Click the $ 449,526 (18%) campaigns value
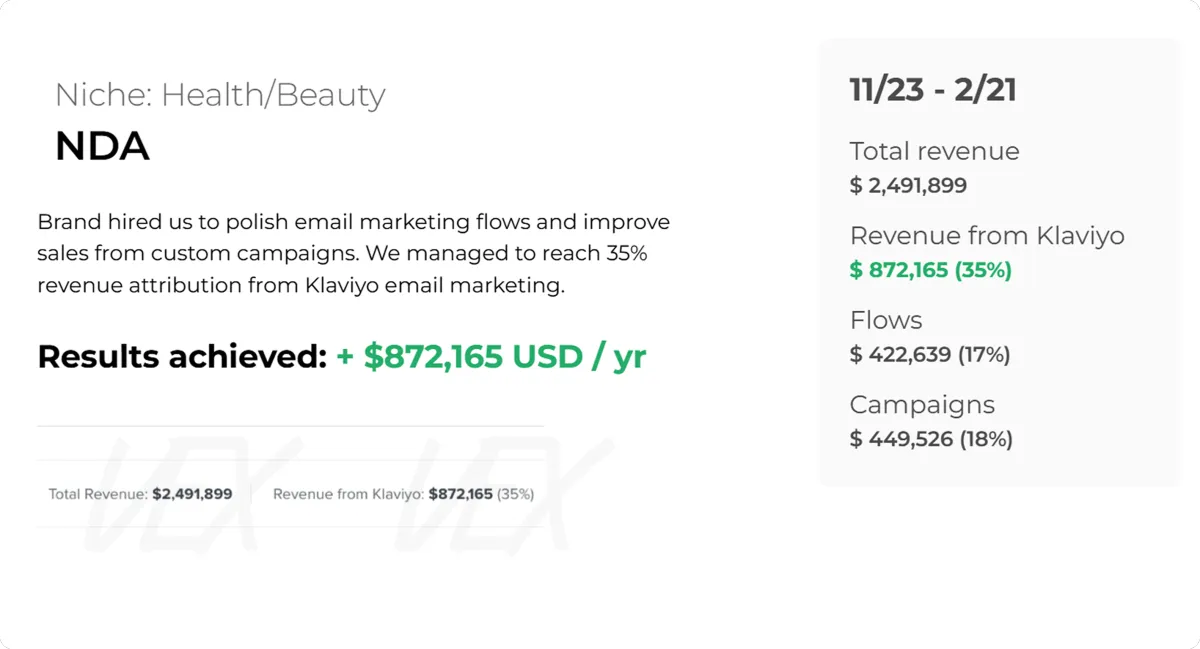The image size is (1200, 649). point(930,438)
